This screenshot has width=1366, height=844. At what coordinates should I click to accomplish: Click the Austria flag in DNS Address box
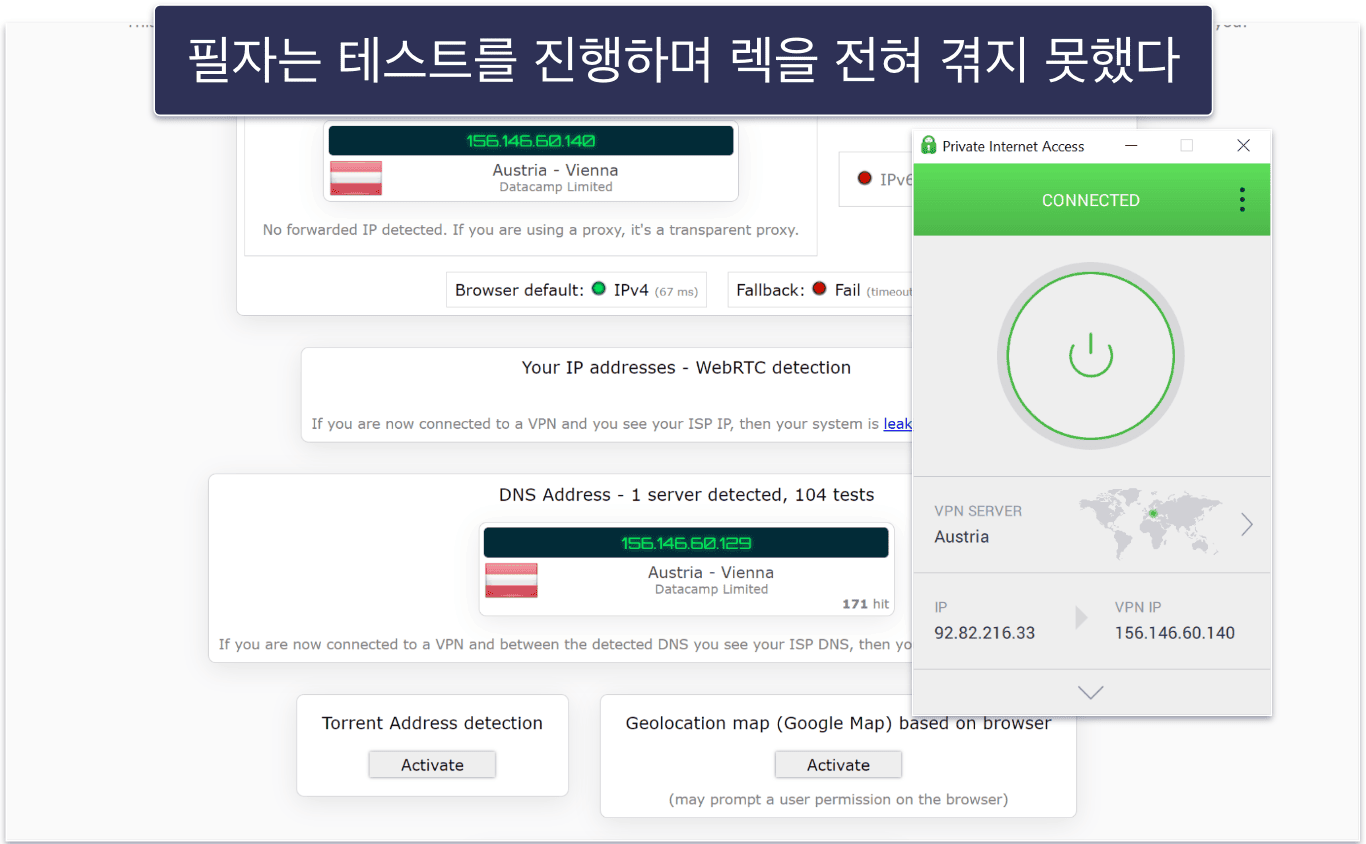coord(511,581)
